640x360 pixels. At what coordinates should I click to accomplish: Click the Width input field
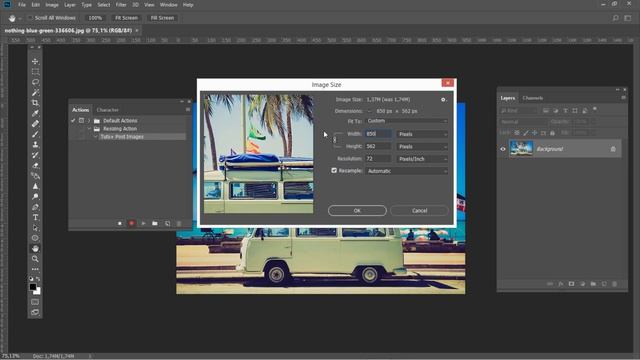point(378,134)
